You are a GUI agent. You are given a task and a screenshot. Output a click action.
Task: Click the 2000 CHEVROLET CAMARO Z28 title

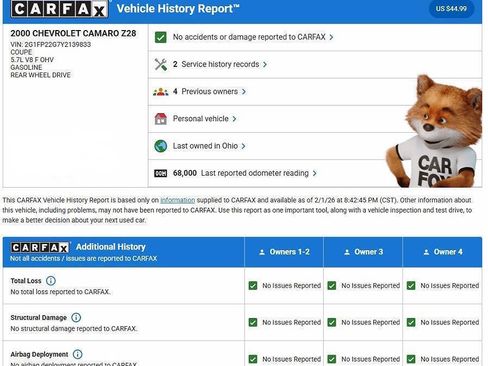[73, 33]
